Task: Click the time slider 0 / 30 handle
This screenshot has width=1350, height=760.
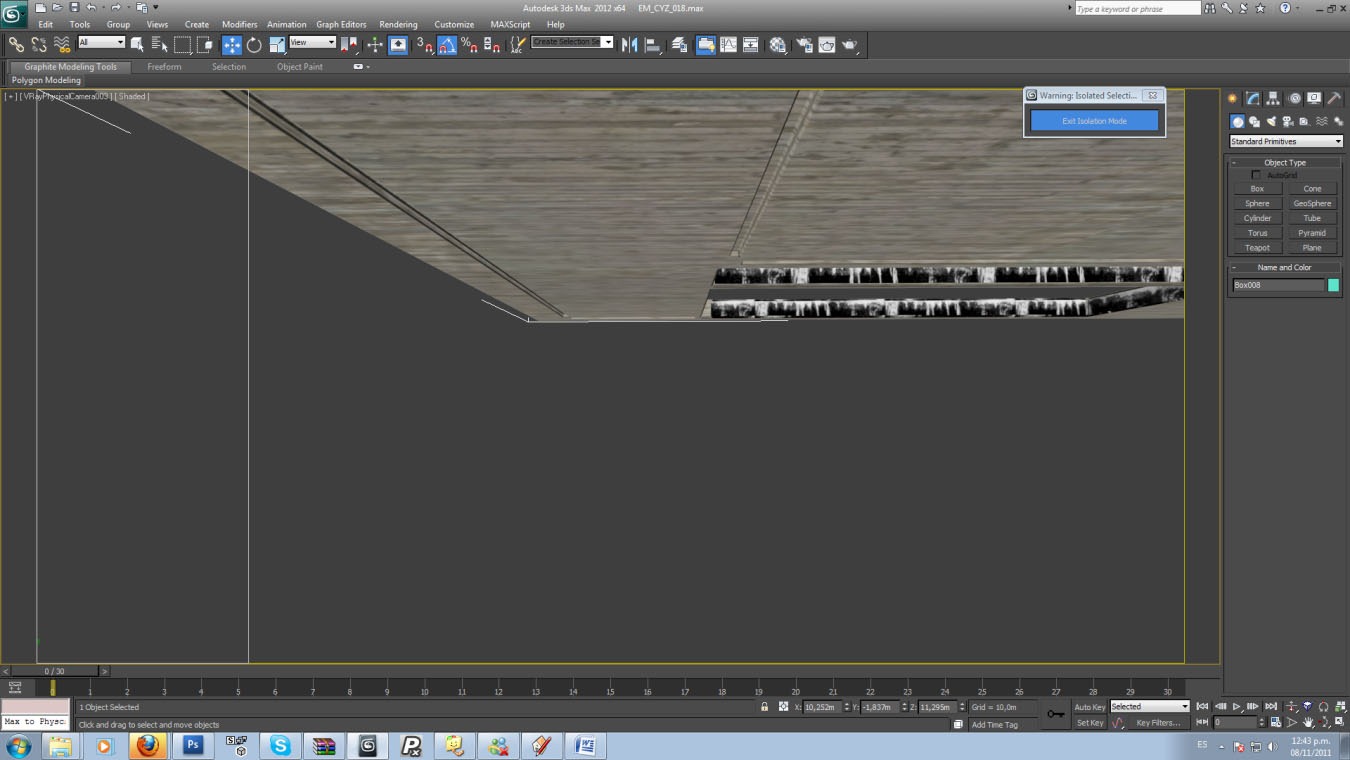Action: point(54,671)
